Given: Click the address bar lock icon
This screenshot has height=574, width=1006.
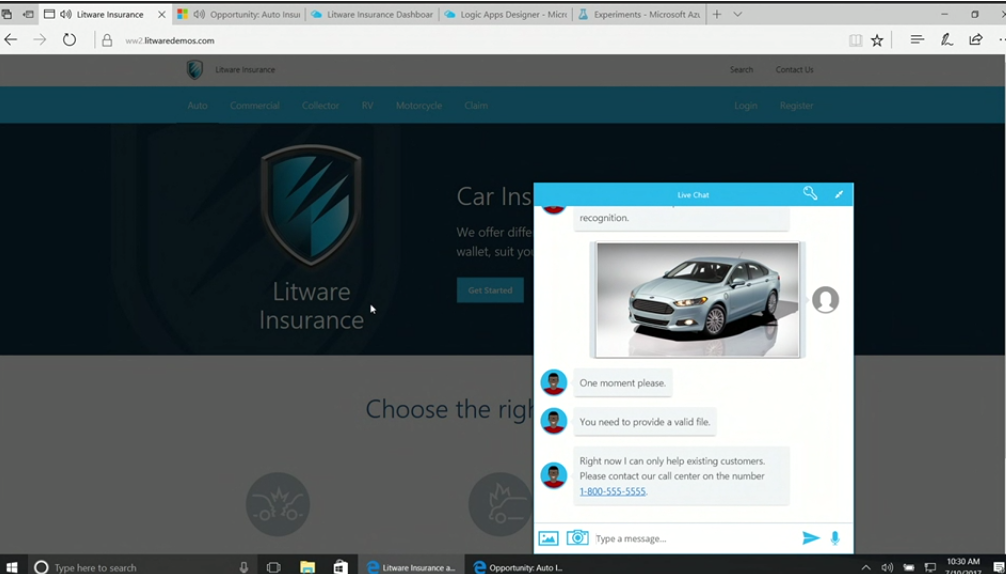Looking at the screenshot, I should point(107,40).
